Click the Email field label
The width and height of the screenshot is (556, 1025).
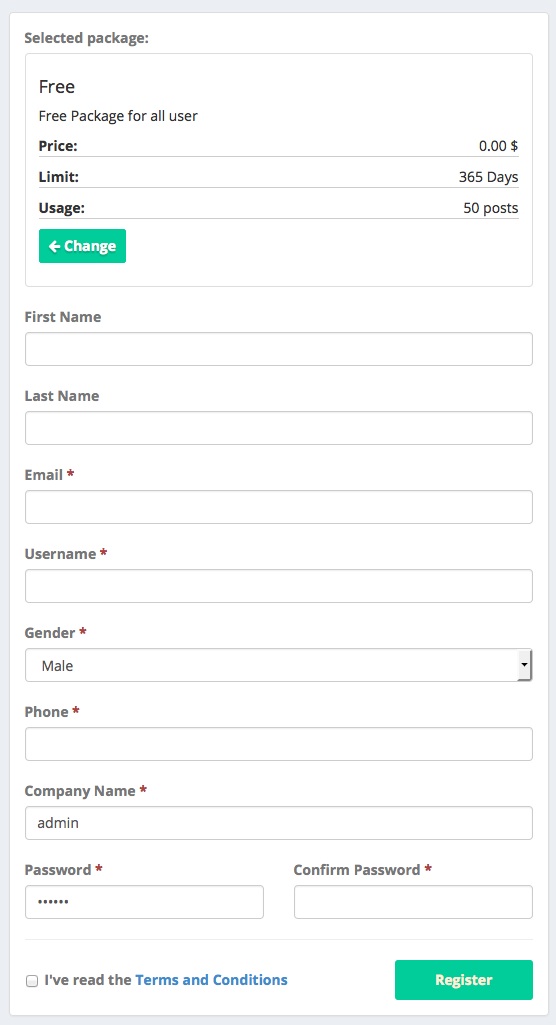pos(44,475)
